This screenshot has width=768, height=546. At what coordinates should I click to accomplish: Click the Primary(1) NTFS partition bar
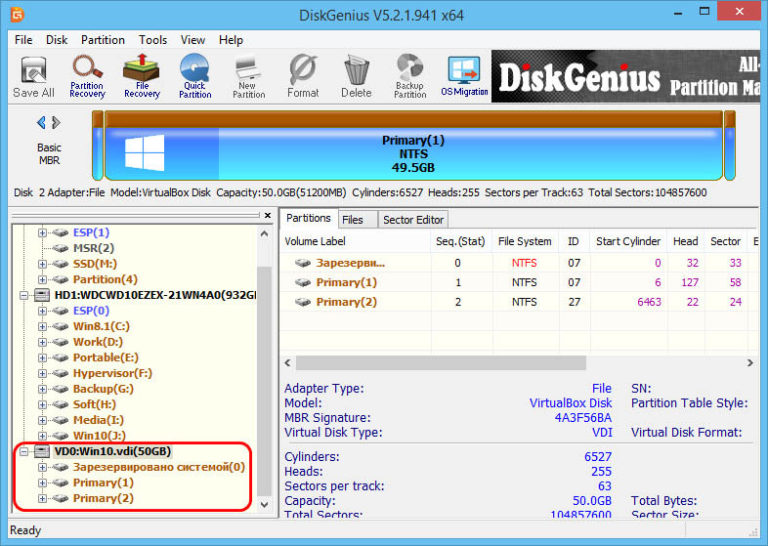tap(413, 153)
